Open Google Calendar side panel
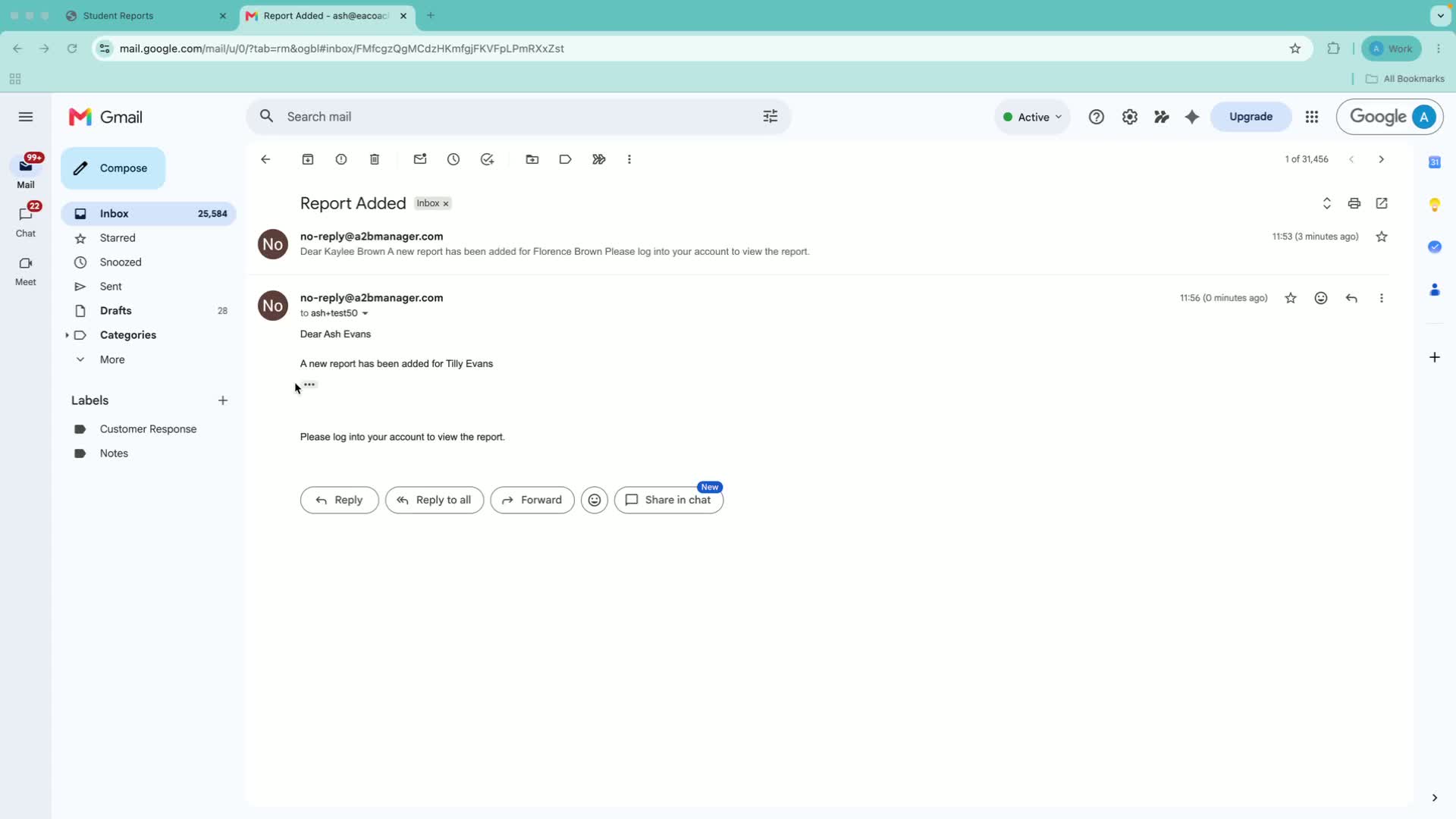The width and height of the screenshot is (1456, 819). click(x=1435, y=162)
